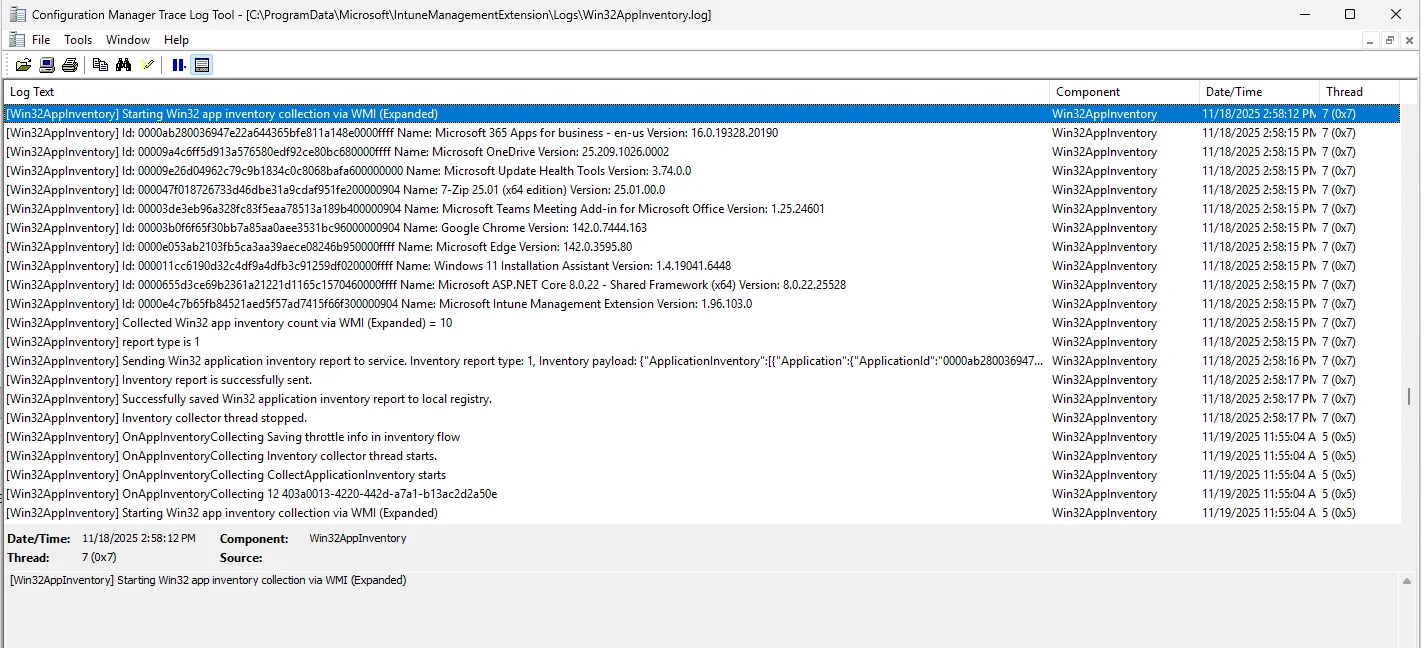This screenshot has height=648, width=1421.
Task: Open the Tools menu
Action: pyautogui.click(x=78, y=40)
